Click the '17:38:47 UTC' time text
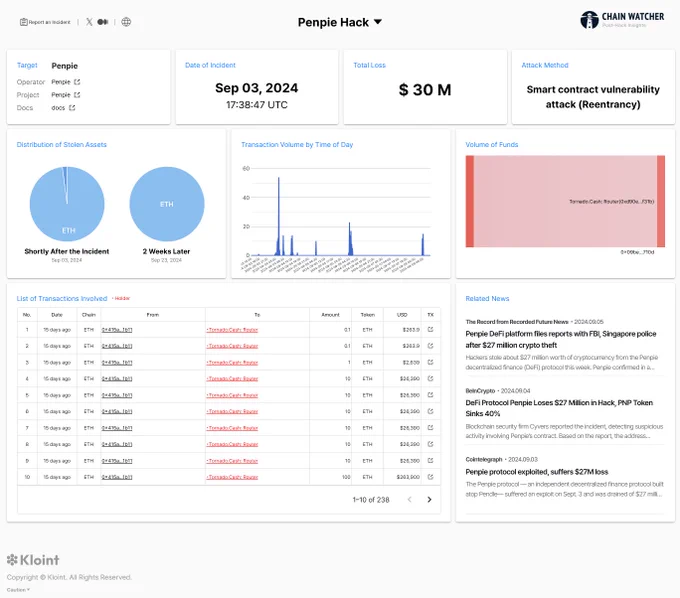This screenshot has height=598, width=680. 257,105
